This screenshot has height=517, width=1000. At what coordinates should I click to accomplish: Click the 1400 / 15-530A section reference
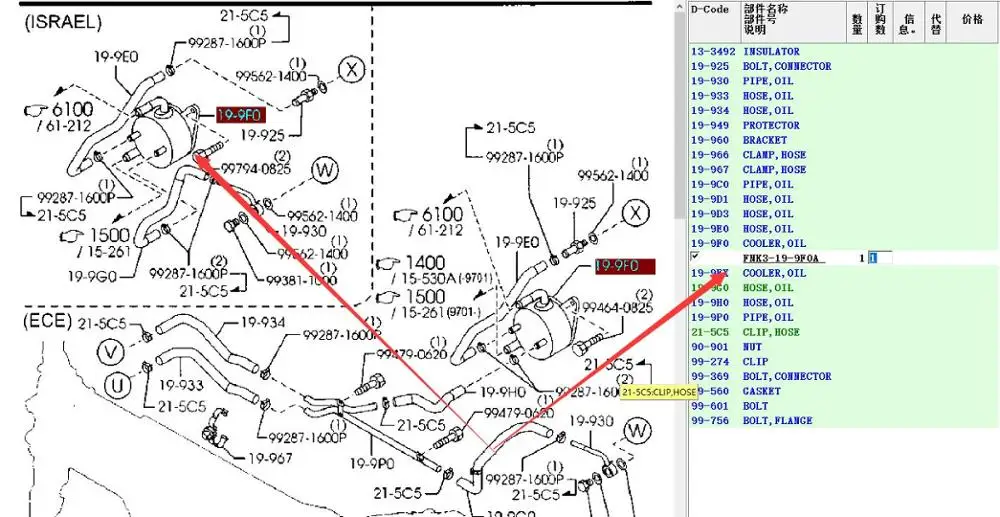coord(434,270)
